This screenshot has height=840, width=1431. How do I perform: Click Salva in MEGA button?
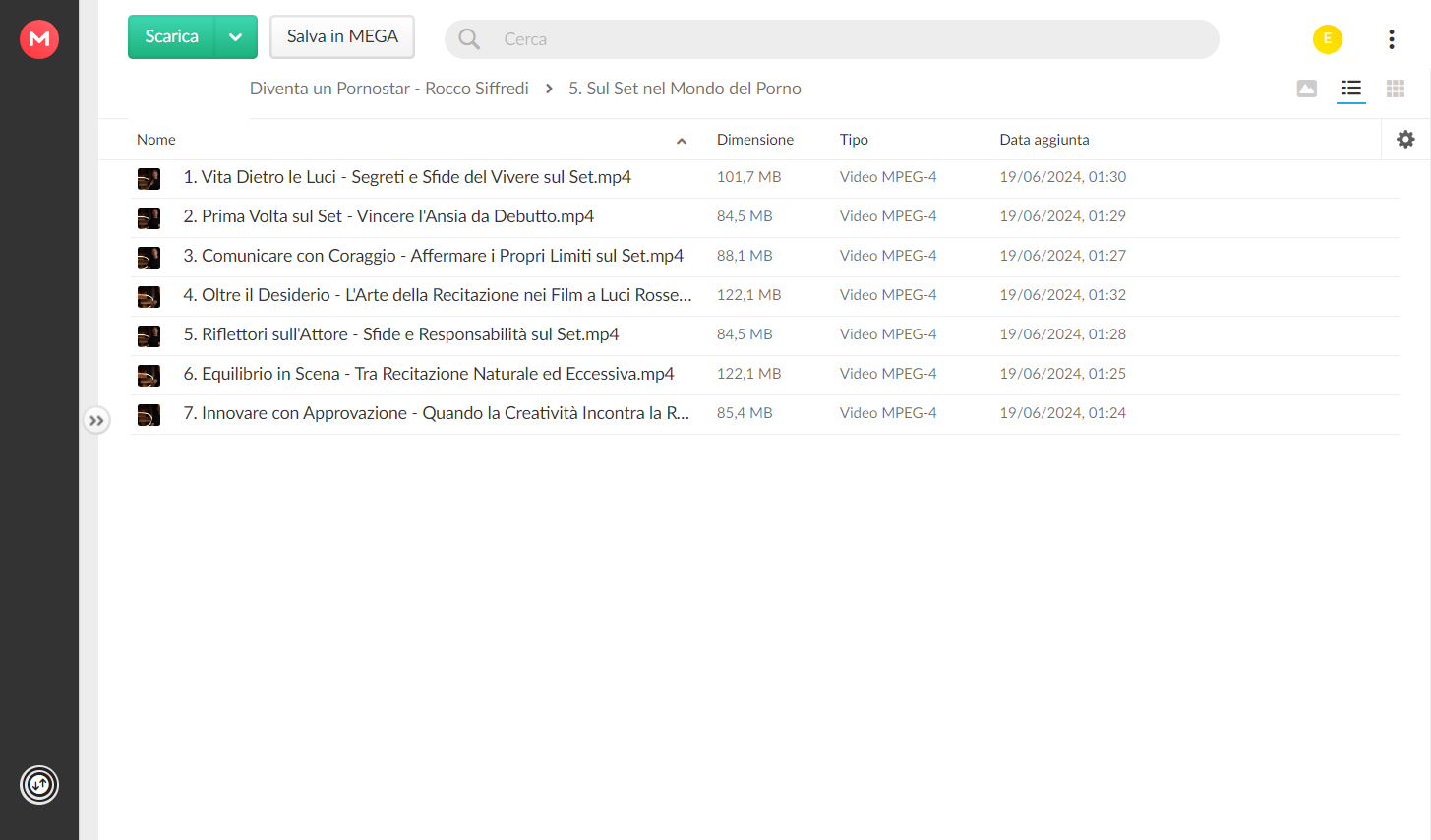coord(342,37)
